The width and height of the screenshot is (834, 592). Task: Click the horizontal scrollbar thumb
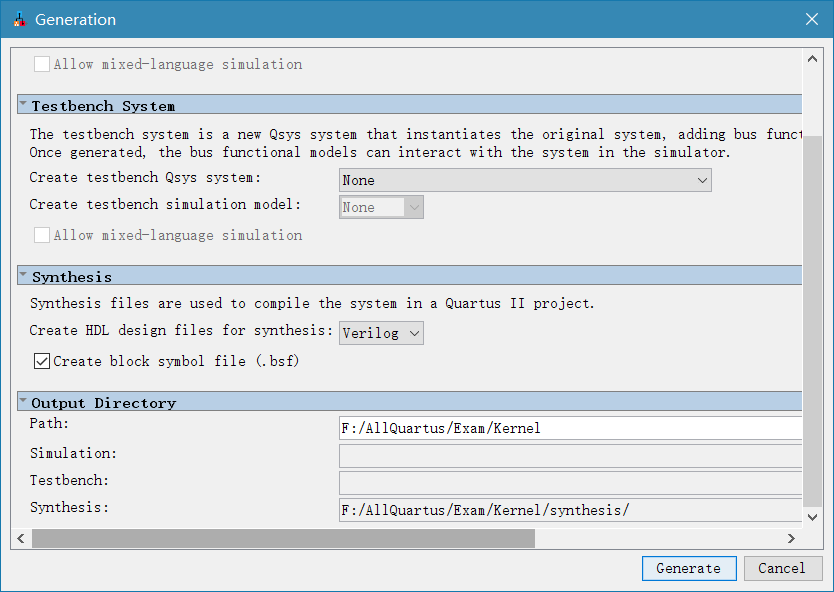click(x=283, y=538)
